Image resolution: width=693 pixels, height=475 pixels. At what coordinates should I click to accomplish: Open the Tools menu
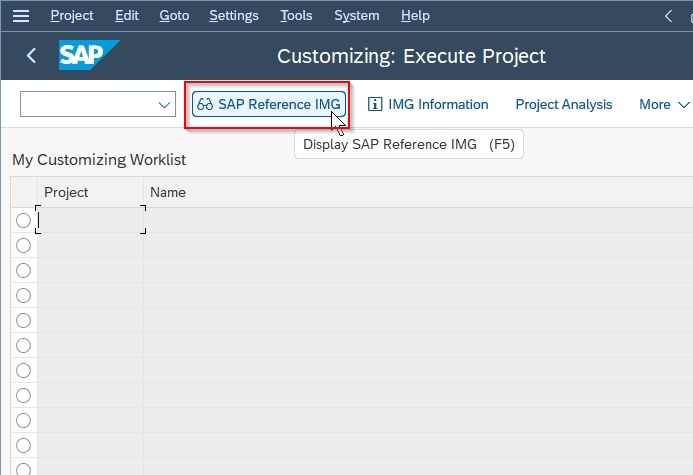click(296, 16)
